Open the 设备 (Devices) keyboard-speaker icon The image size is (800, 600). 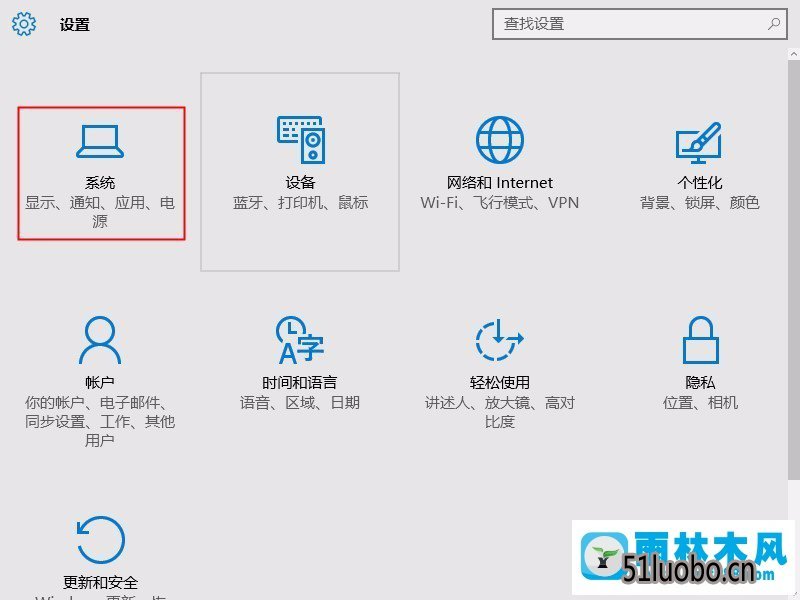tap(301, 140)
